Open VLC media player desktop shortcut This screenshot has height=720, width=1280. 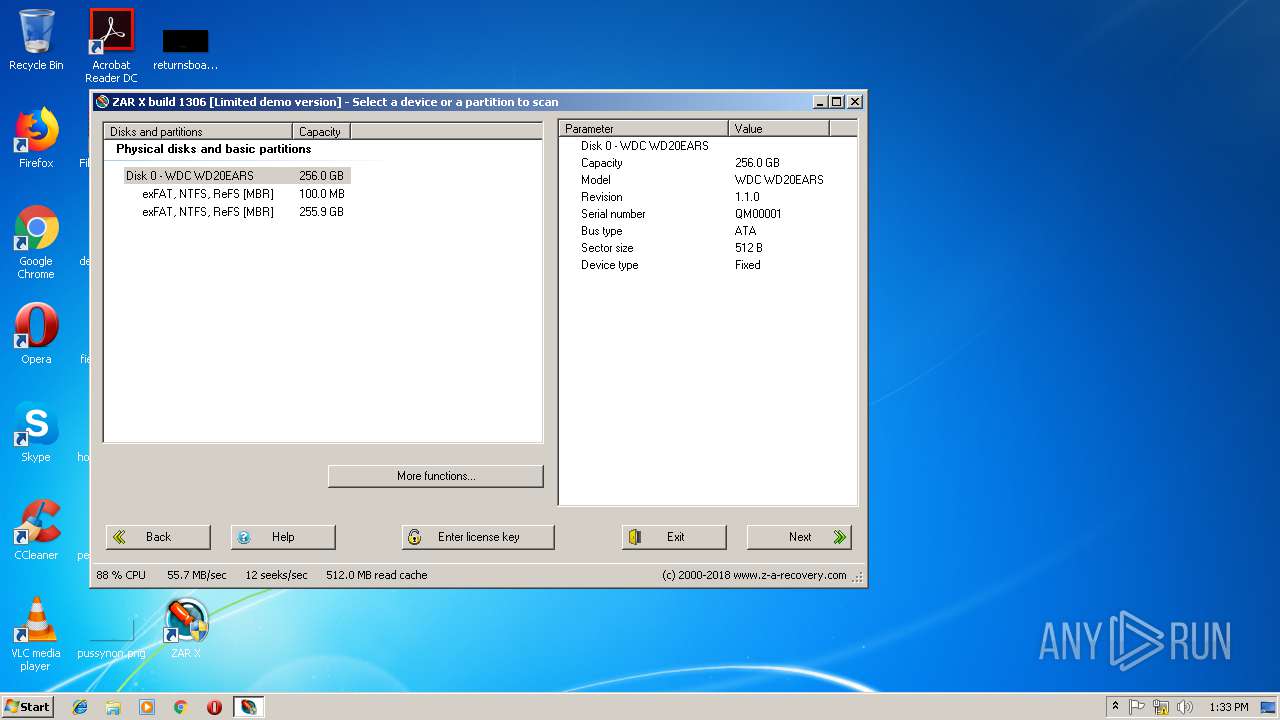pos(36,634)
